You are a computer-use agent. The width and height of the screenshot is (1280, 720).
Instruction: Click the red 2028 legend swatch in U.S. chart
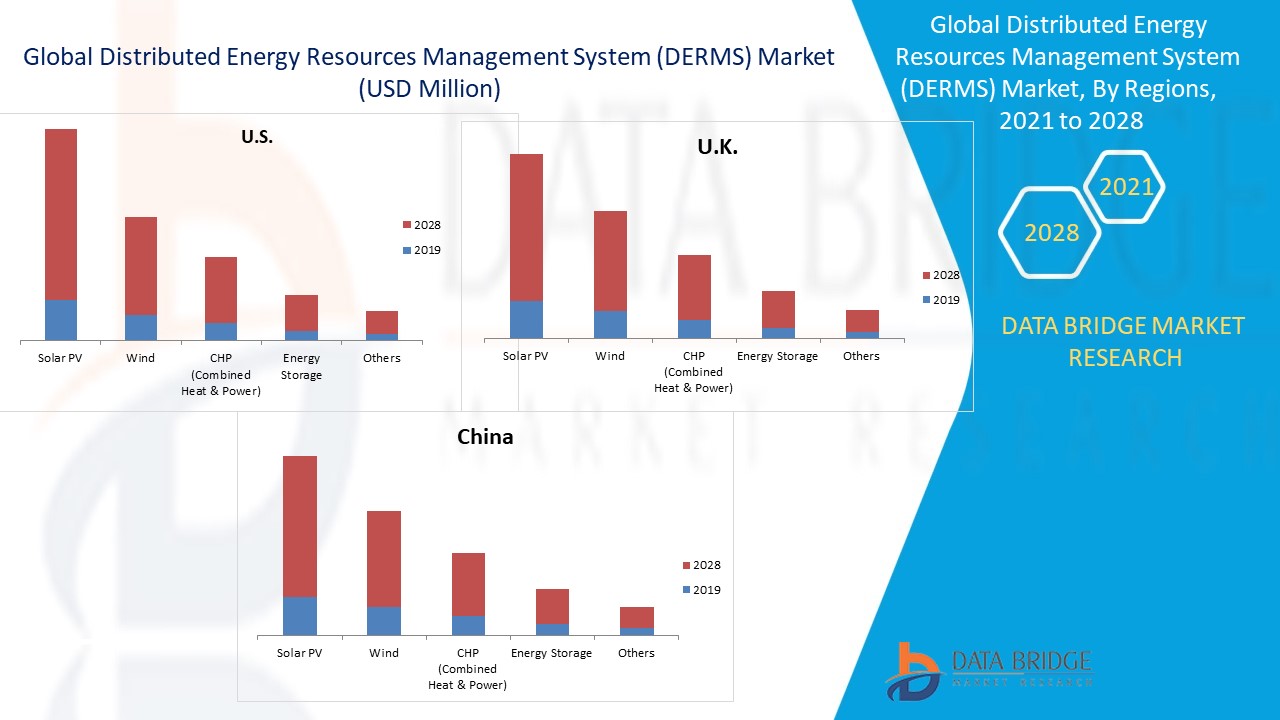406,226
